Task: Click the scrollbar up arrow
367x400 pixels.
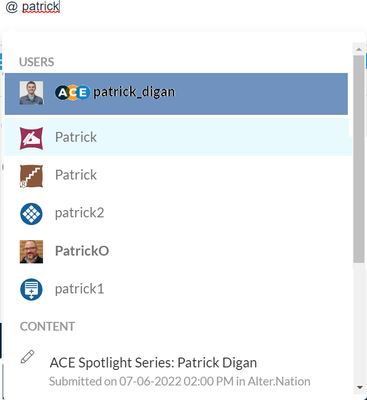Action: pyautogui.click(x=359, y=49)
